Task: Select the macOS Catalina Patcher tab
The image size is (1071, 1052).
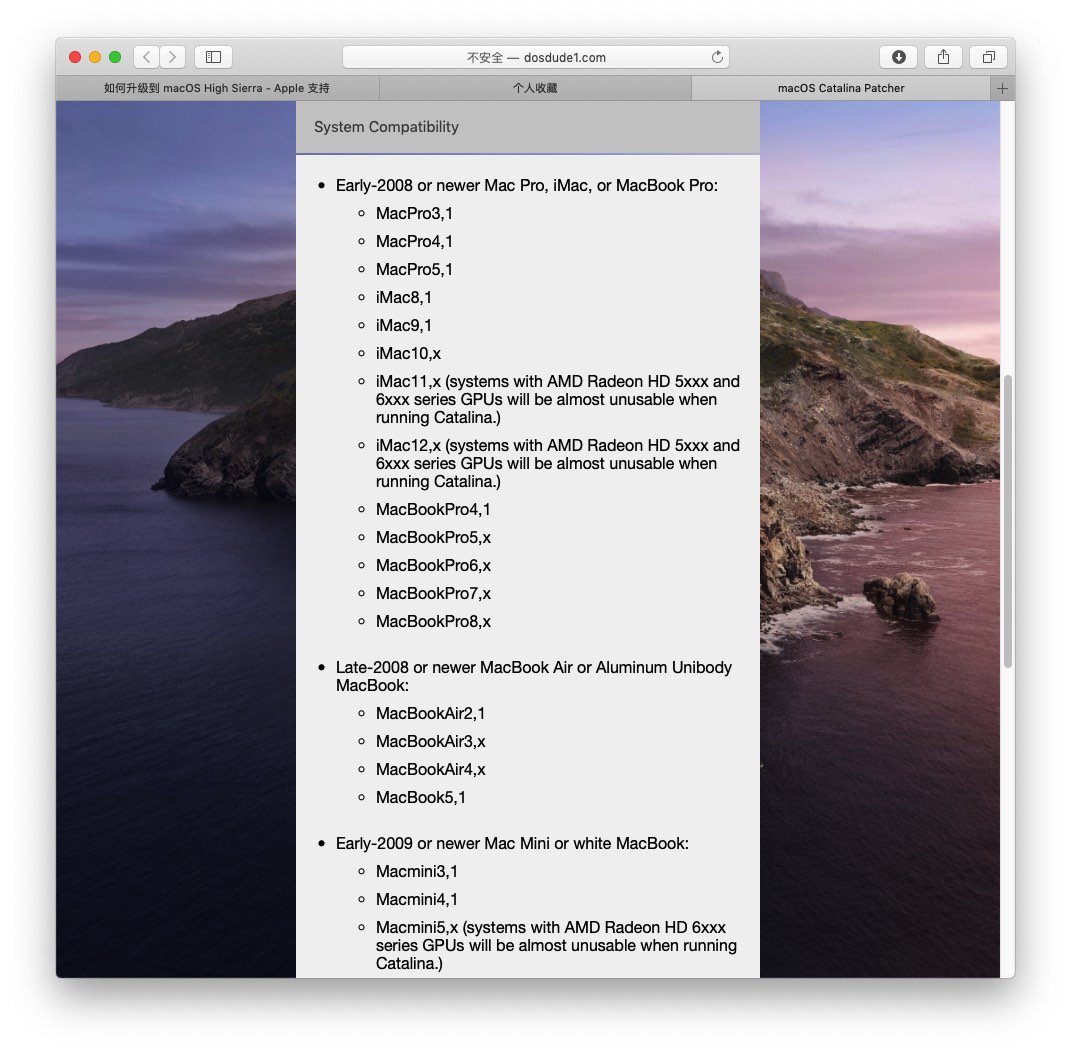Action: point(840,88)
